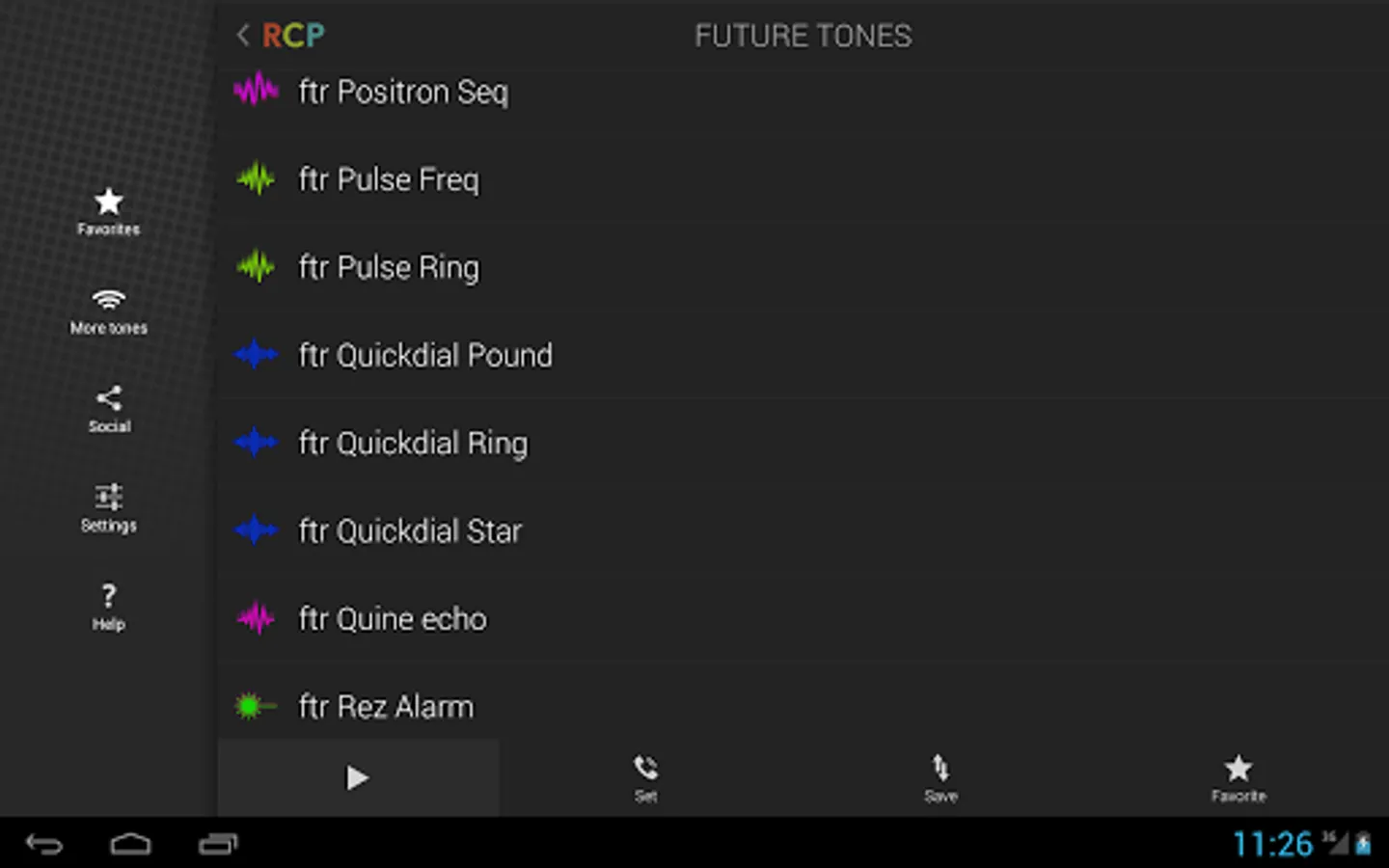1389x868 pixels.
Task: Select the ftr Quickdial Ring tone
Action: (x=413, y=443)
